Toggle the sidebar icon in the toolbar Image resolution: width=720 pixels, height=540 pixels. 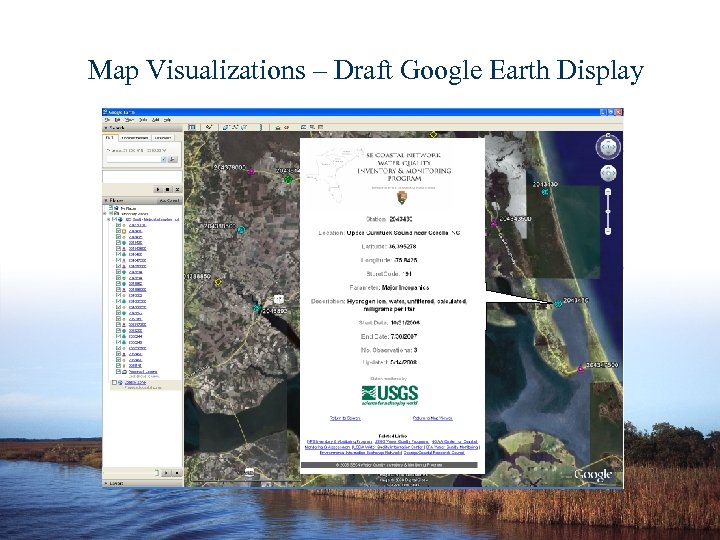[x=194, y=127]
